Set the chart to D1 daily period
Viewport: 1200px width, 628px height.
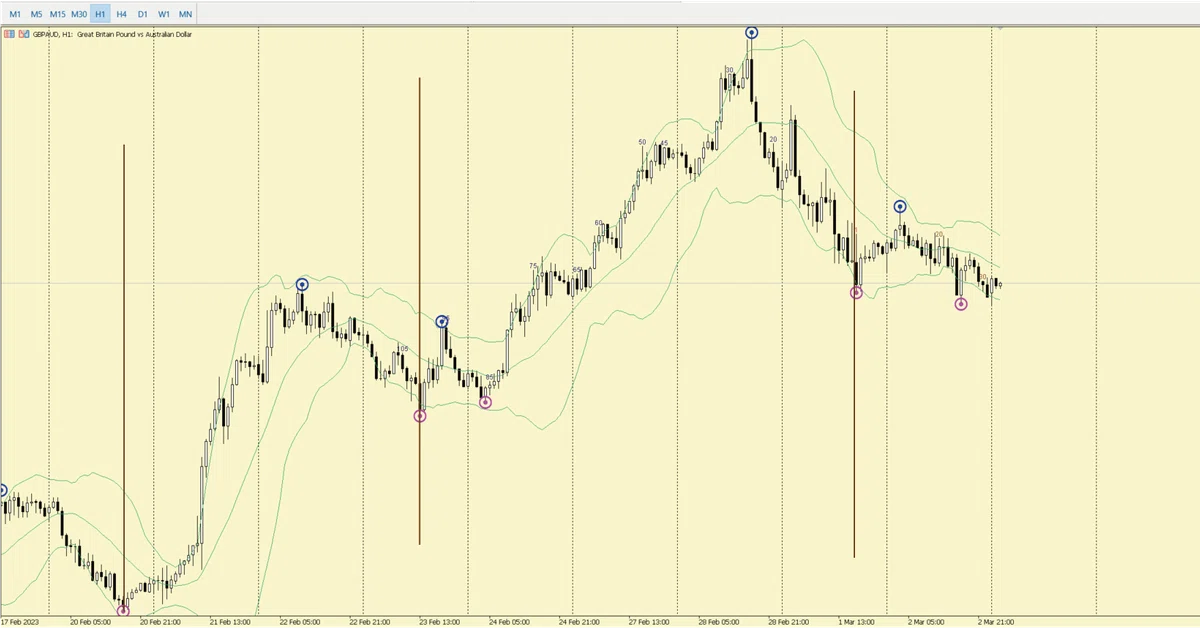pyautogui.click(x=143, y=14)
